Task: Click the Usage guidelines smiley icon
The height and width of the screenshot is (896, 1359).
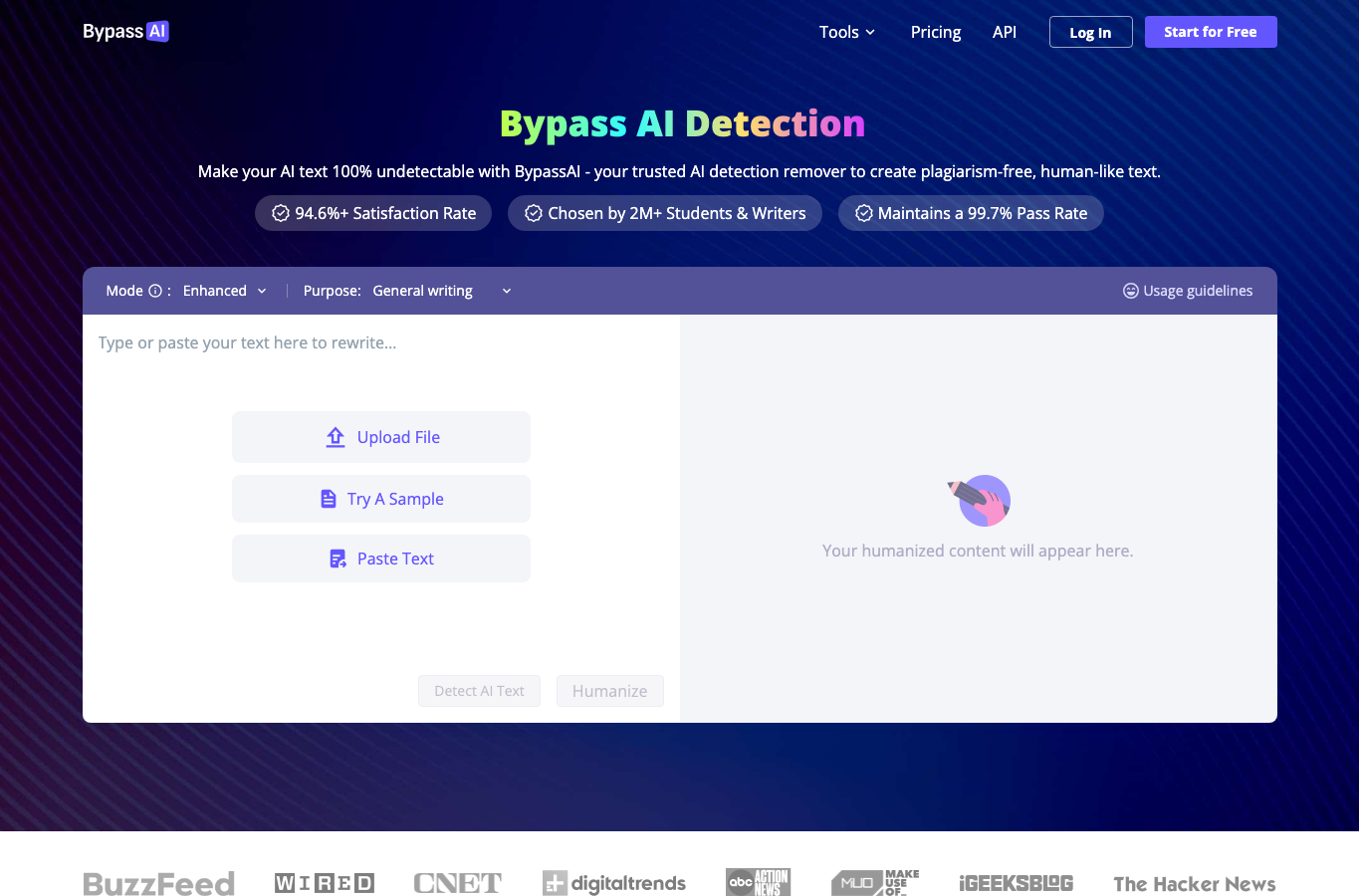Action: click(1131, 291)
